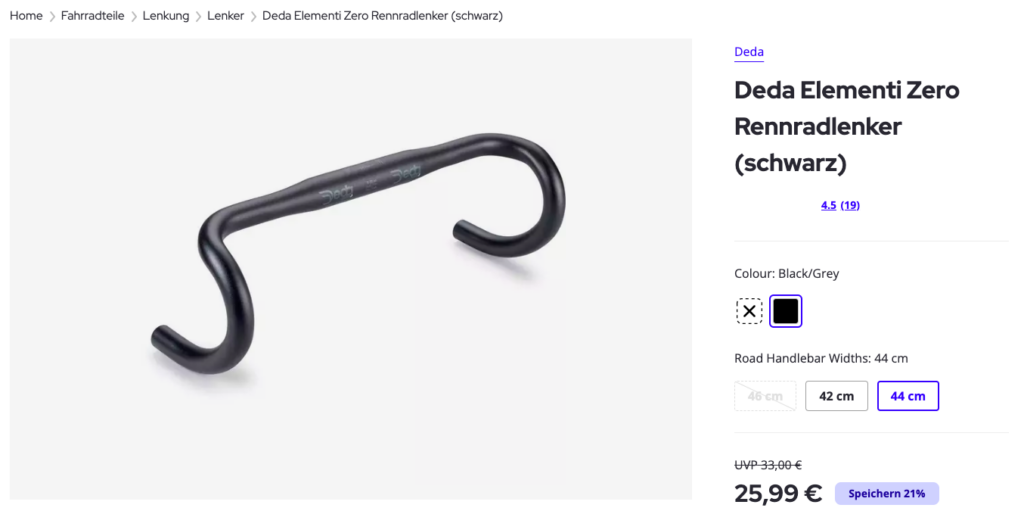Screen dimensions: 1024x514
Task: Choose the black colour swatch
Action: 786,311
